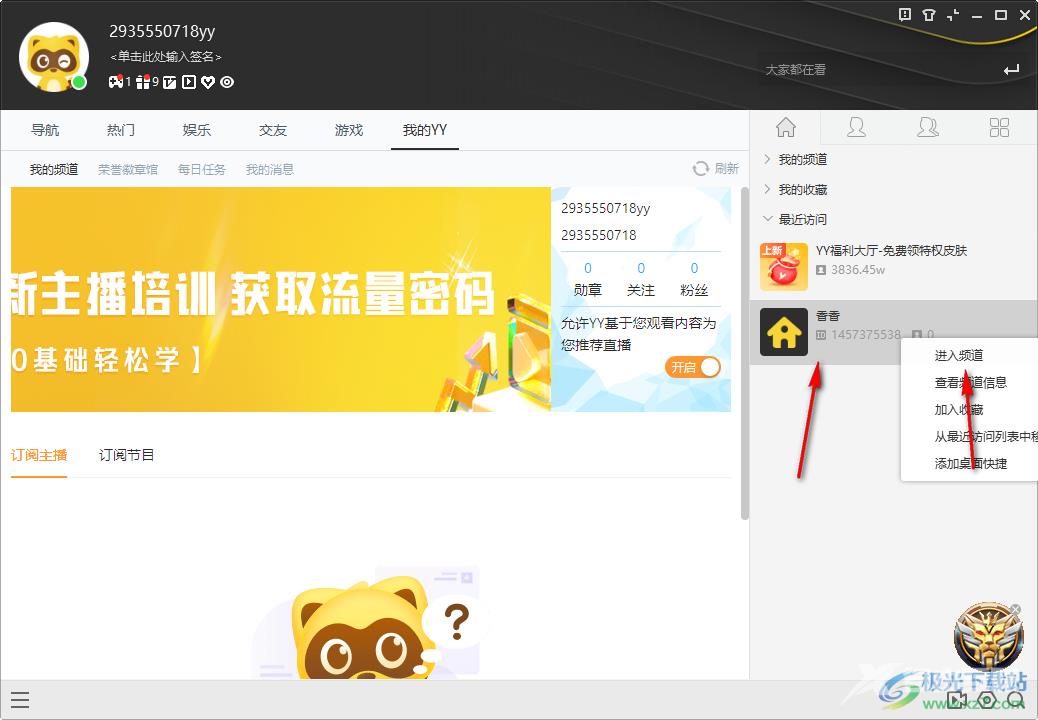Open the 我的消息 sub-tab
This screenshot has width=1038, height=720.
[269, 169]
